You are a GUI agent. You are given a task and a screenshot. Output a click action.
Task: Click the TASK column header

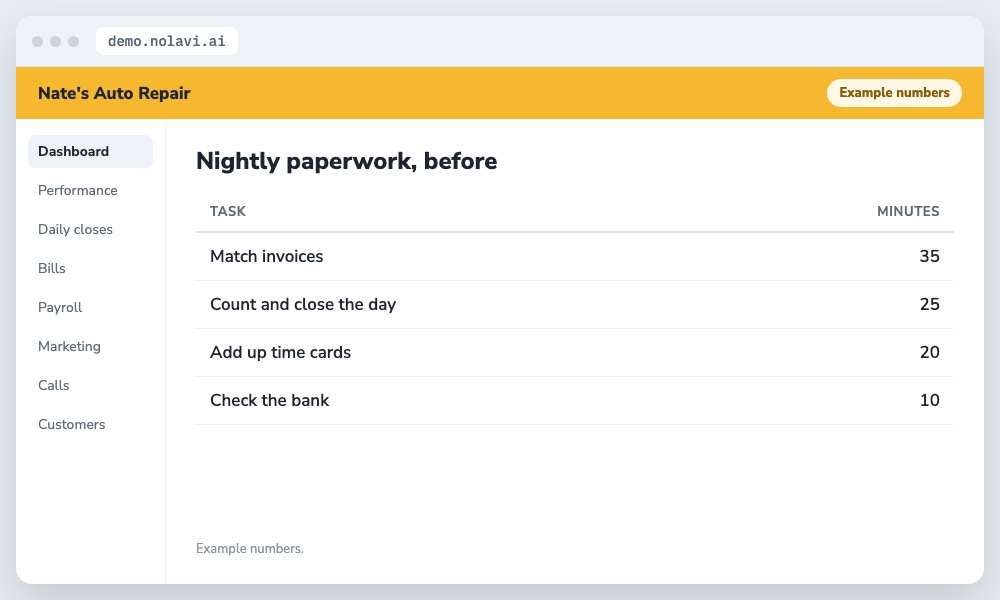point(228,211)
